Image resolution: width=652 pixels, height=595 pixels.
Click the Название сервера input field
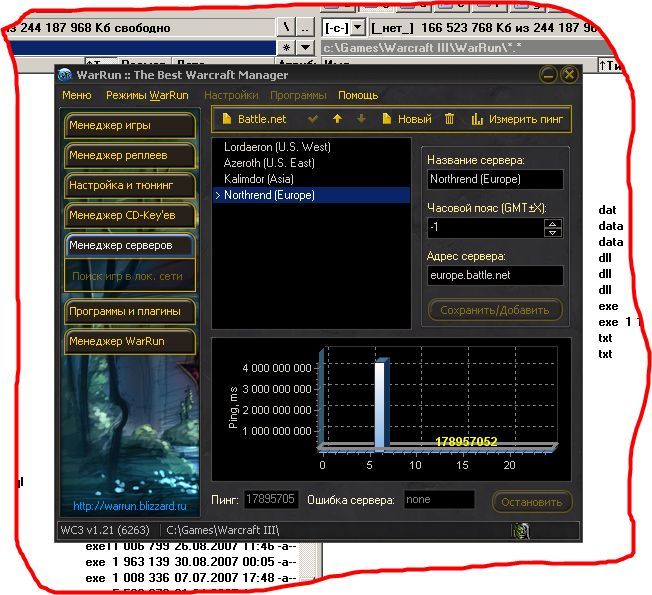(x=495, y=179)
